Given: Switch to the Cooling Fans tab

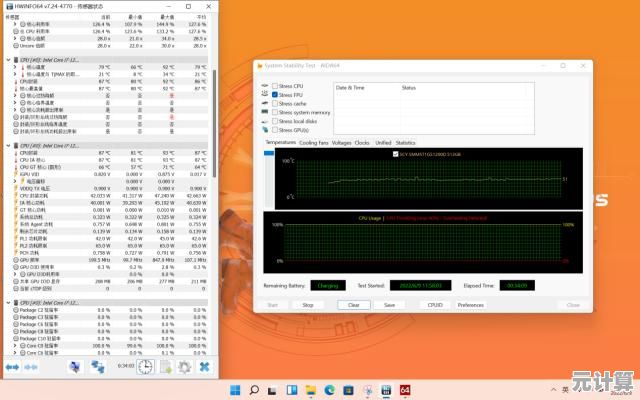Looking at the screenshot, I should click(313, 142).
